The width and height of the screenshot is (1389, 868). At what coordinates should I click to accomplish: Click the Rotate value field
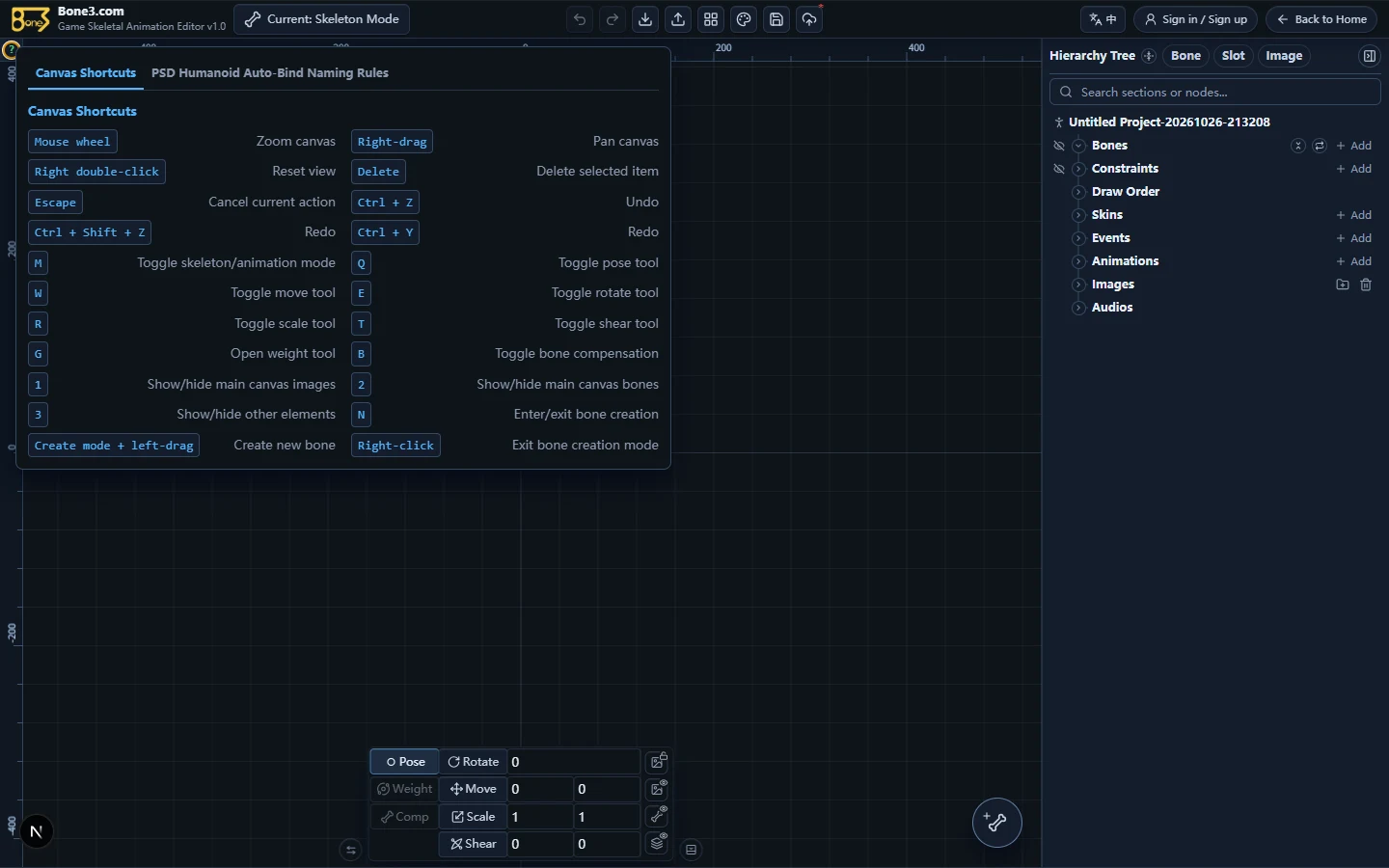click(x=573, y=762)
